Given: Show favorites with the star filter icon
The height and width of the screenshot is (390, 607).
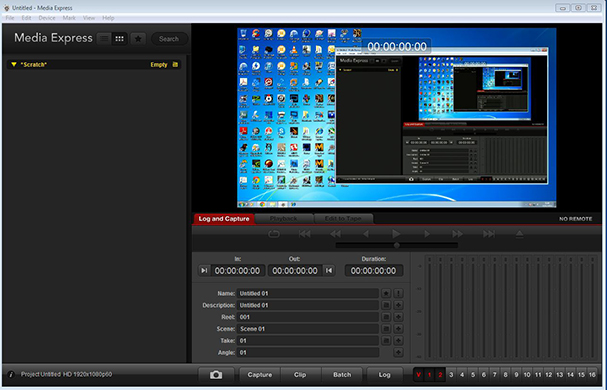Looking at the screenshot, I should [x=138, y=39].
